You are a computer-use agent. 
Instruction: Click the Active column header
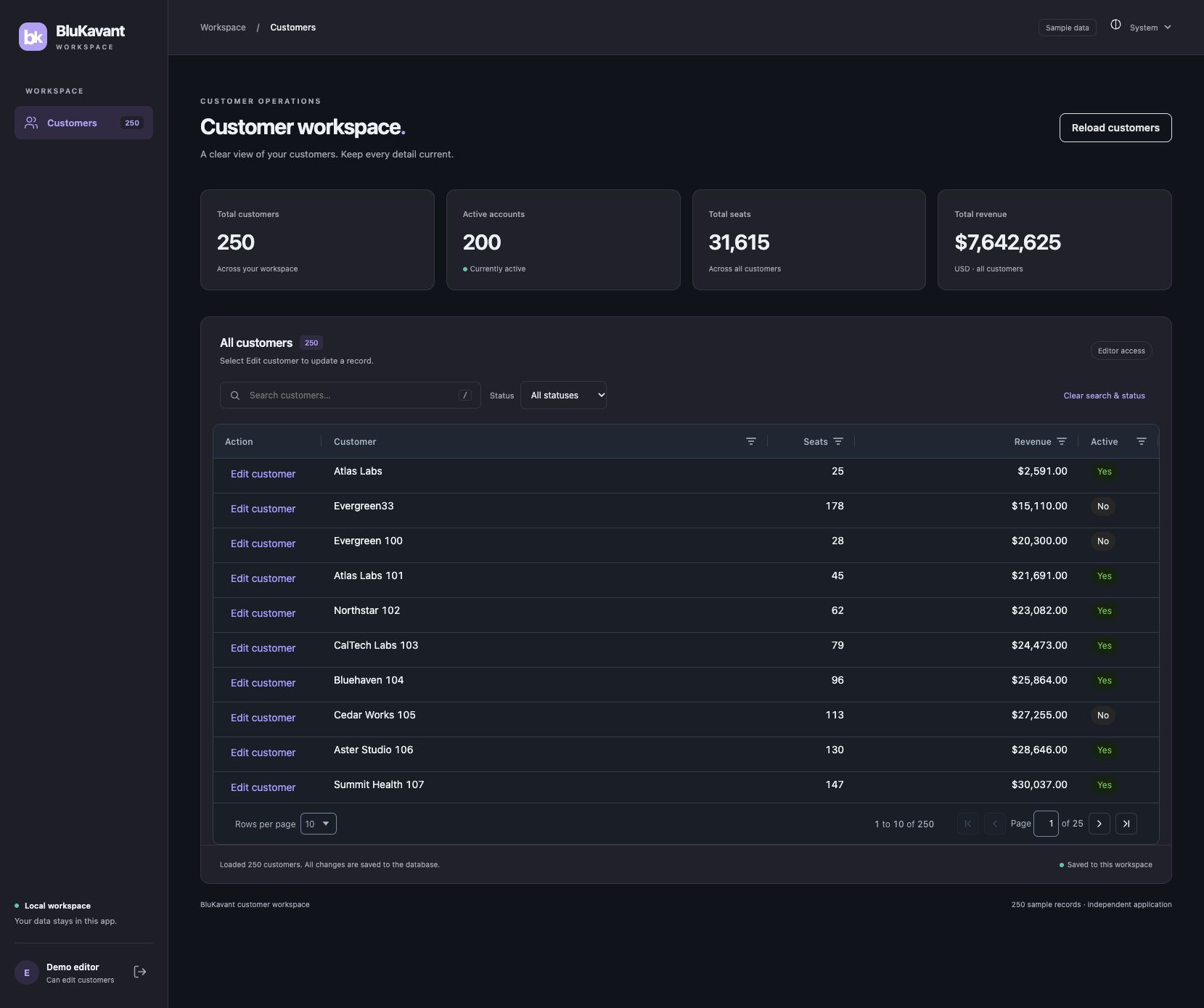(1104, 441)
